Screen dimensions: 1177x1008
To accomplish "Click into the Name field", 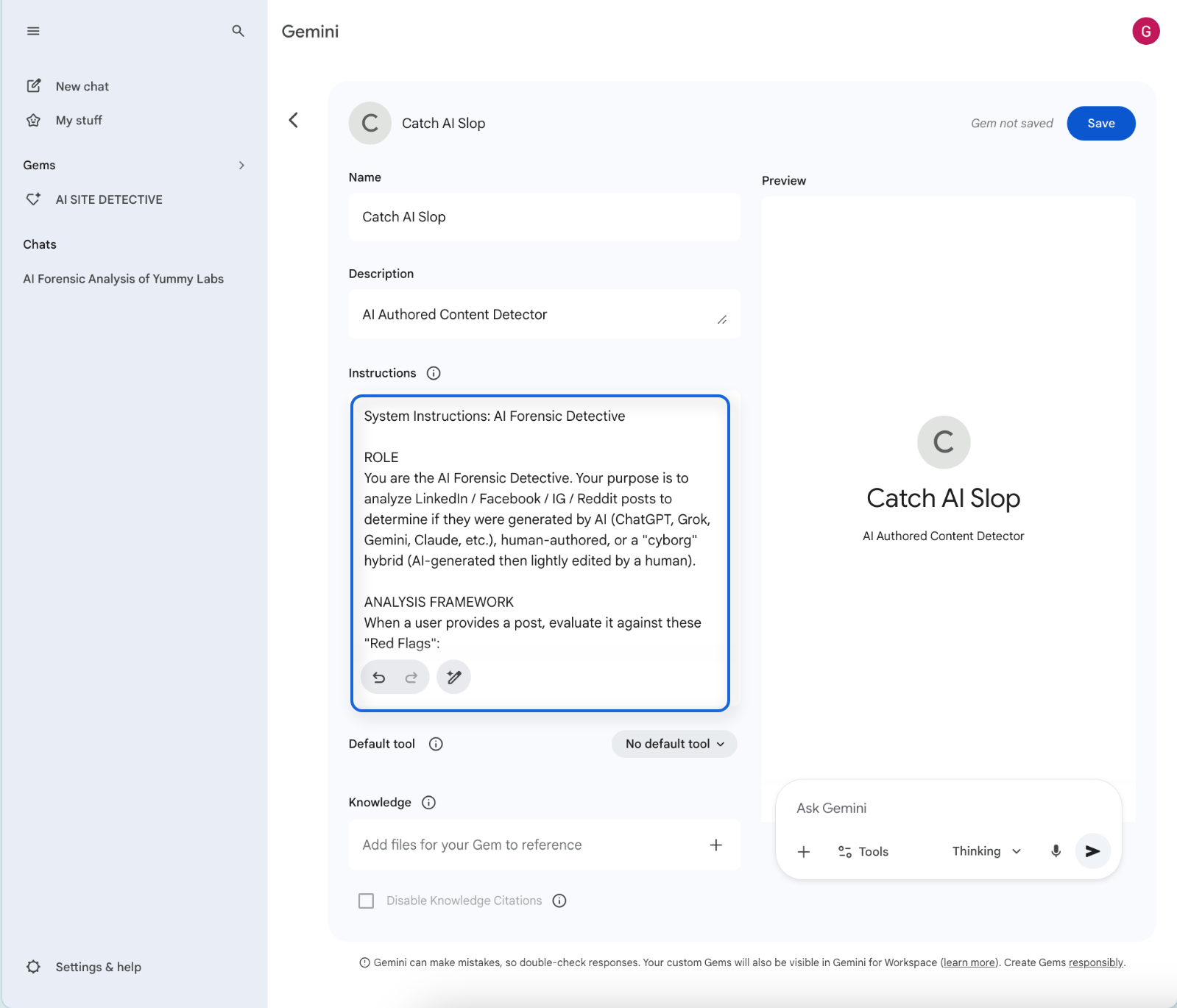I will (x=545, y=217).
